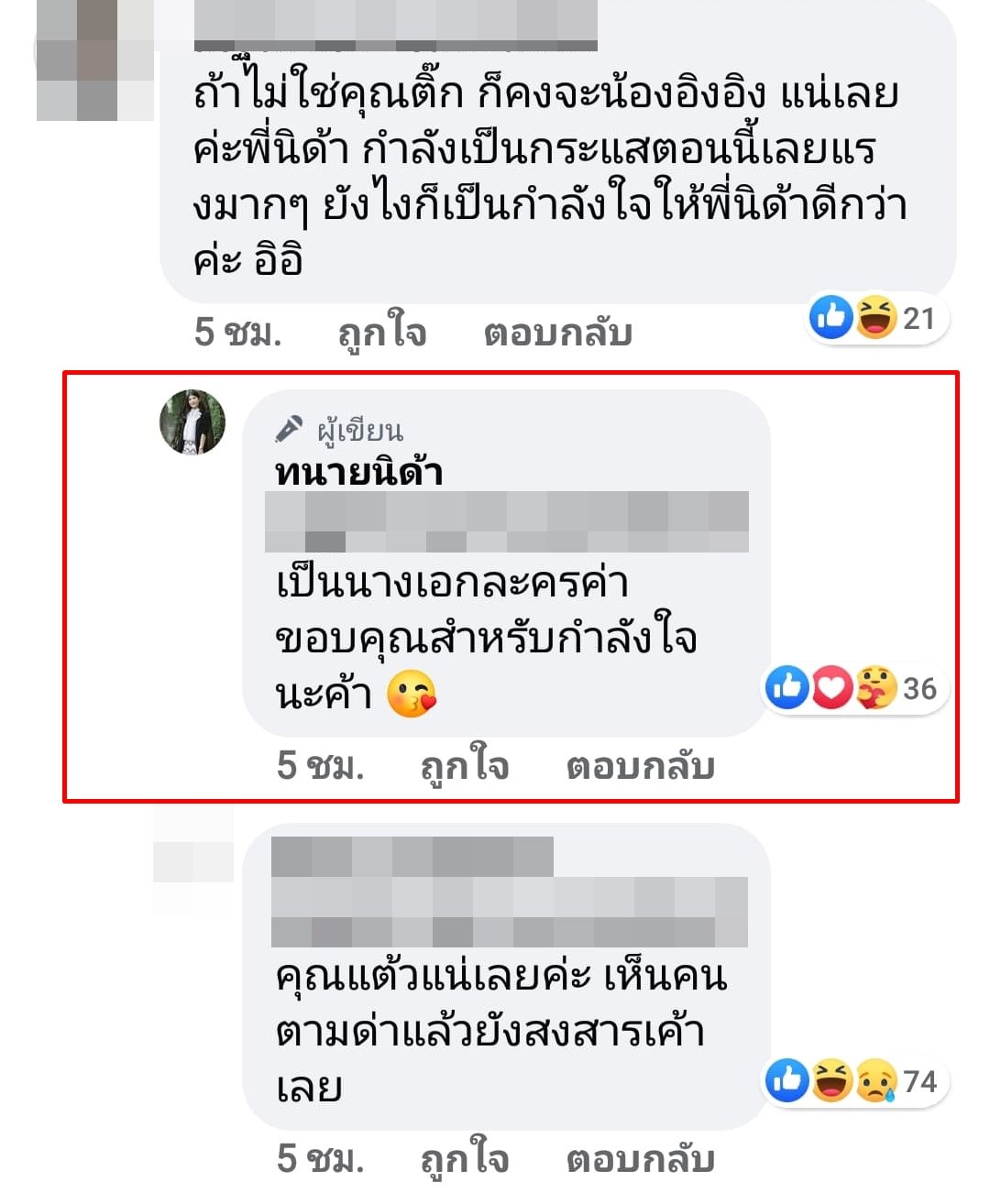Screen dimensions: 990x1204
Task: Click ตอบกลับ under the last comment
Action: click(641, 1159)
